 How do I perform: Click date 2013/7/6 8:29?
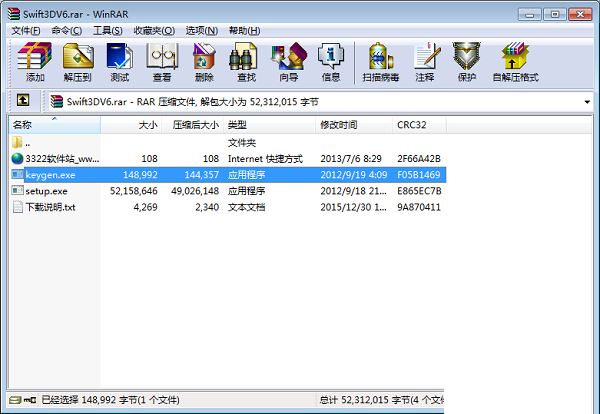click(351, 158)
